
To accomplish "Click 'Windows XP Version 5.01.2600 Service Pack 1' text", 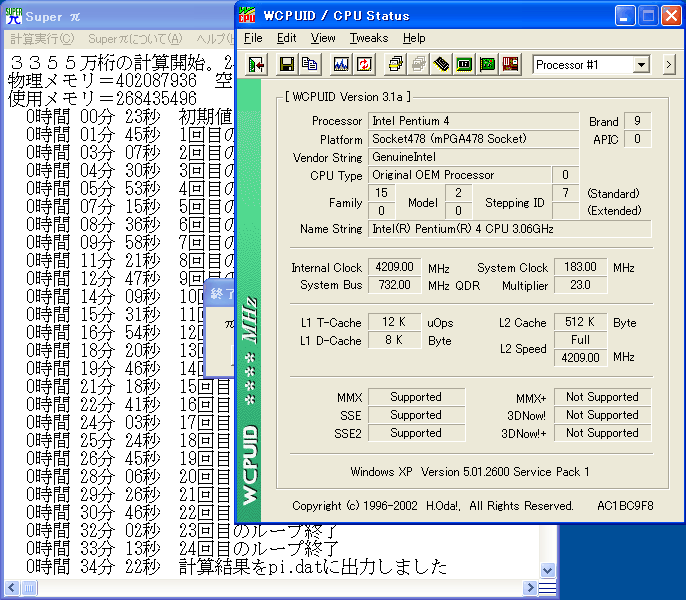I will [469, 472].
